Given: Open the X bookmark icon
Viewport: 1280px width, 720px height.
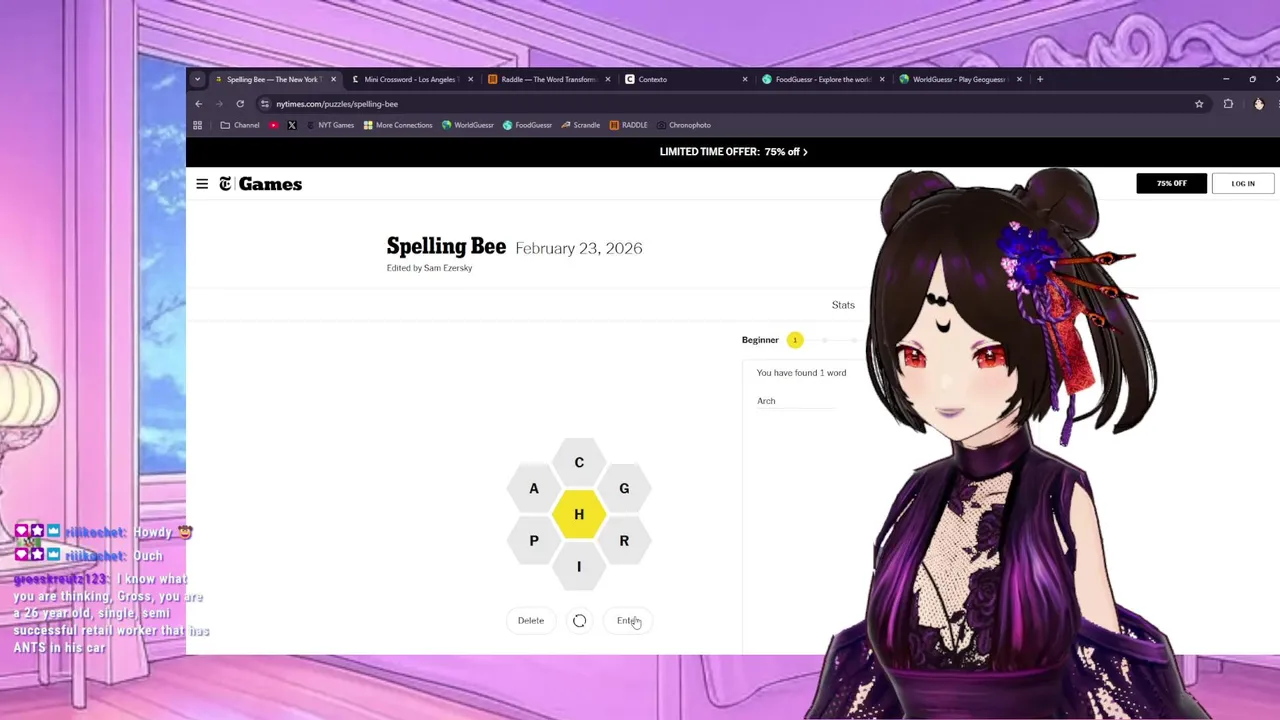Looking at the screenshot, I should pyautogui.click(x=292, y=125).
